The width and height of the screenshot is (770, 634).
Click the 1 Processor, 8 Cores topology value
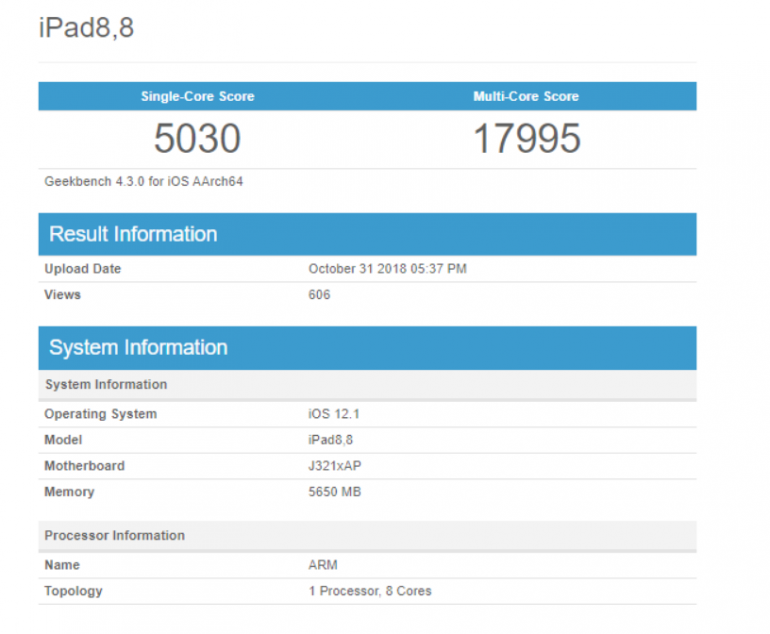[370, 591]
